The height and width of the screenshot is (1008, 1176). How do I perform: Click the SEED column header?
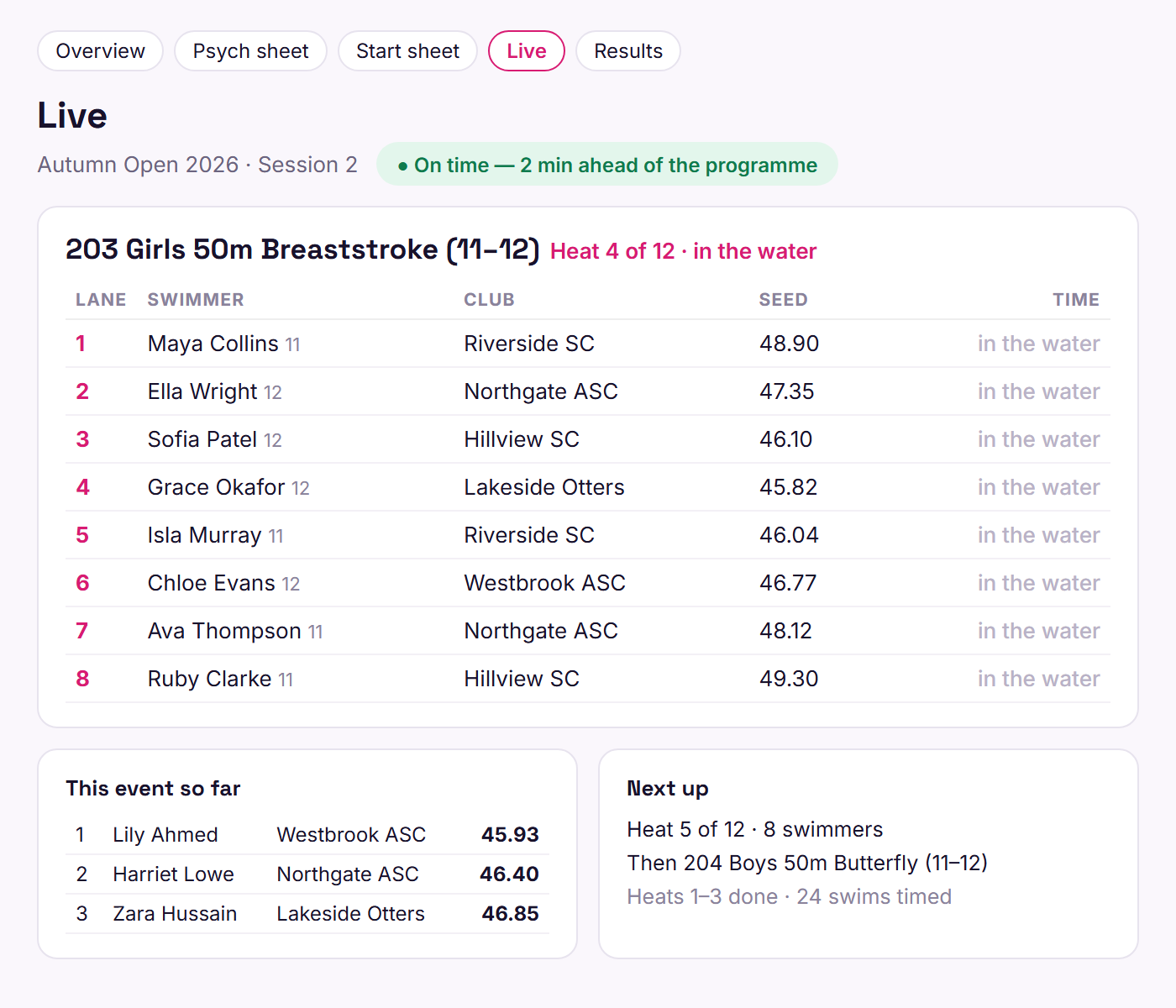pyautogui.click(x=783, y=300)
